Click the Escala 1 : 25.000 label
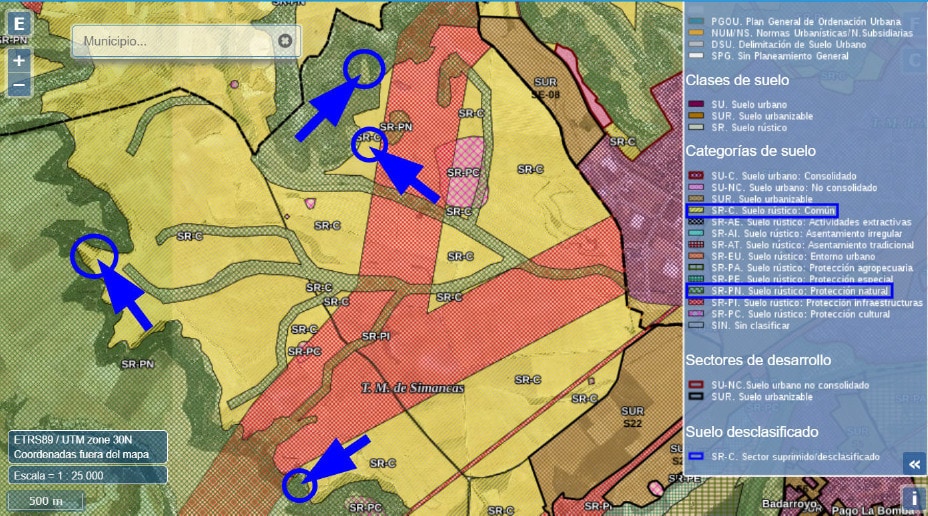 [x=60, y=476]
